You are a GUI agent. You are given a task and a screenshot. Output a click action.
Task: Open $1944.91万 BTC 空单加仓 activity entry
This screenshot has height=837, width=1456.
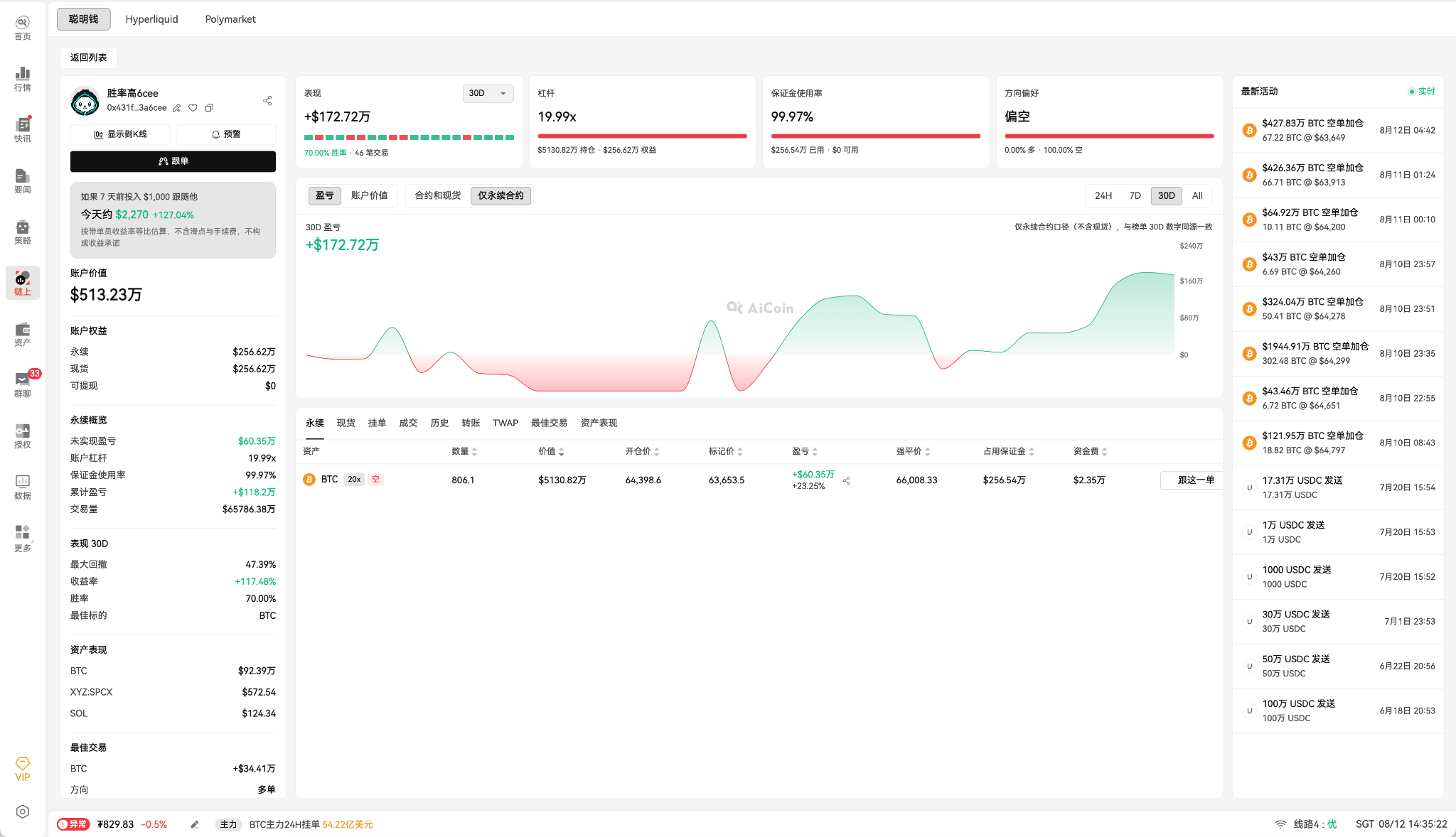point(1338,353)
